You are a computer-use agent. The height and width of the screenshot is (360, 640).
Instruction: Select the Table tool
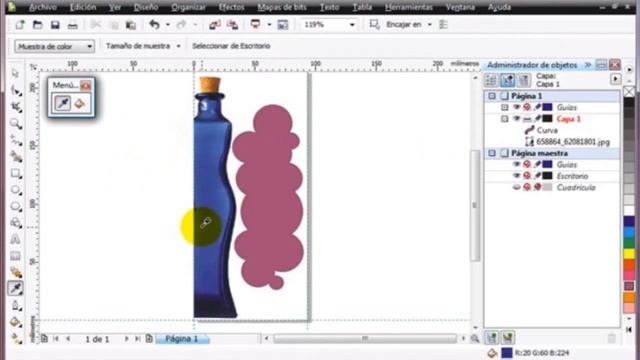(x=16, y=256)
